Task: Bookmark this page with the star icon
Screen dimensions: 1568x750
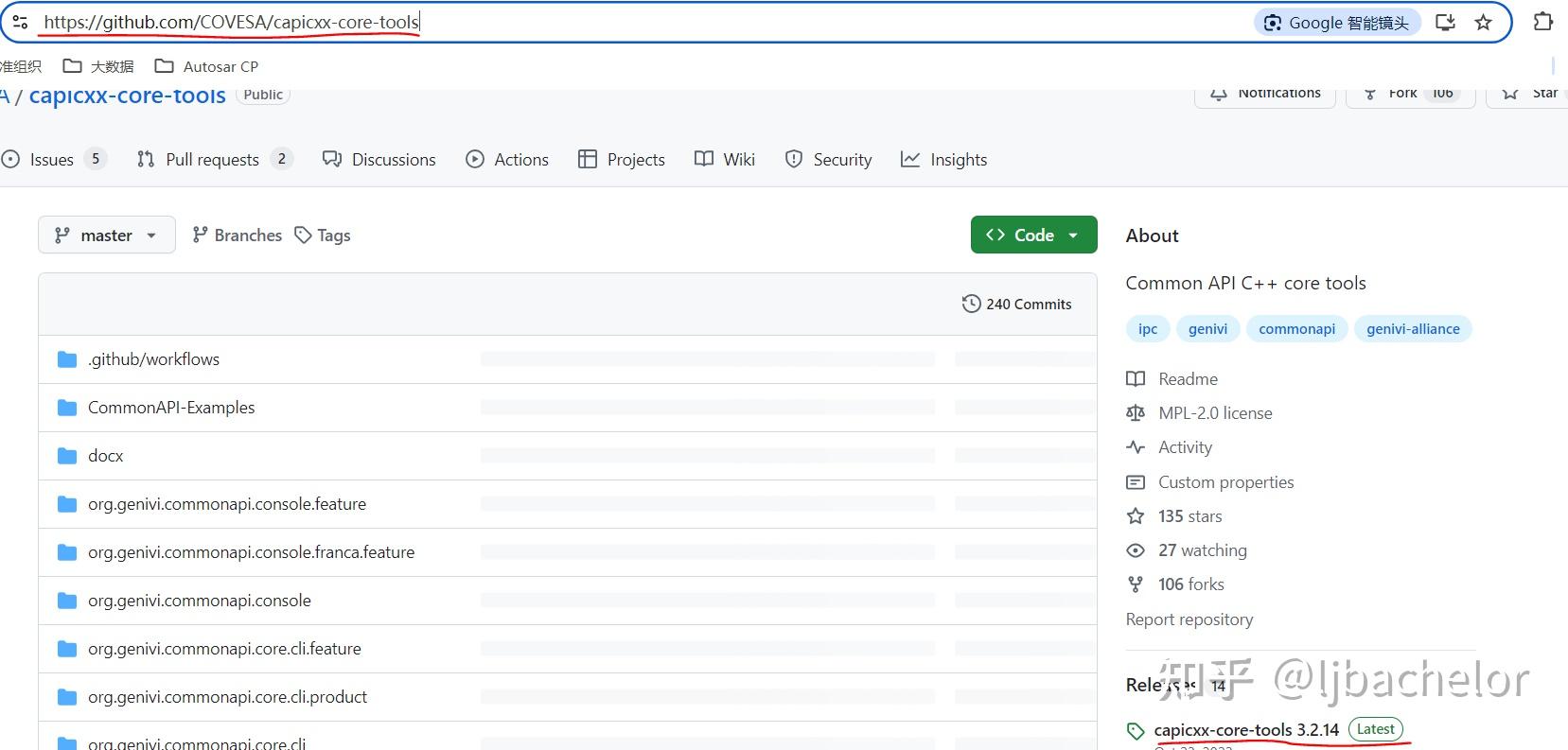Action: 1483,23
